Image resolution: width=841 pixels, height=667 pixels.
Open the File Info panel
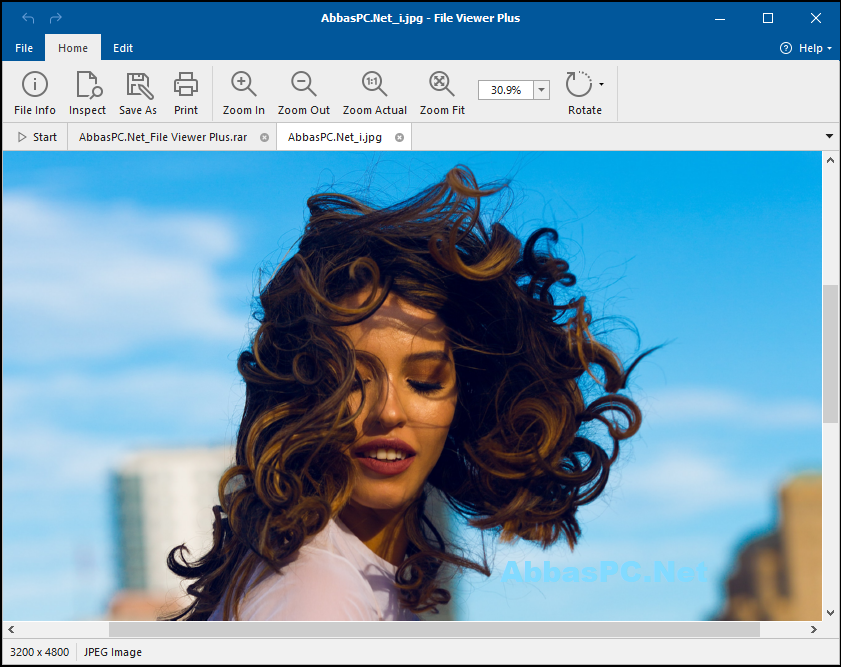tap(35, 93)
